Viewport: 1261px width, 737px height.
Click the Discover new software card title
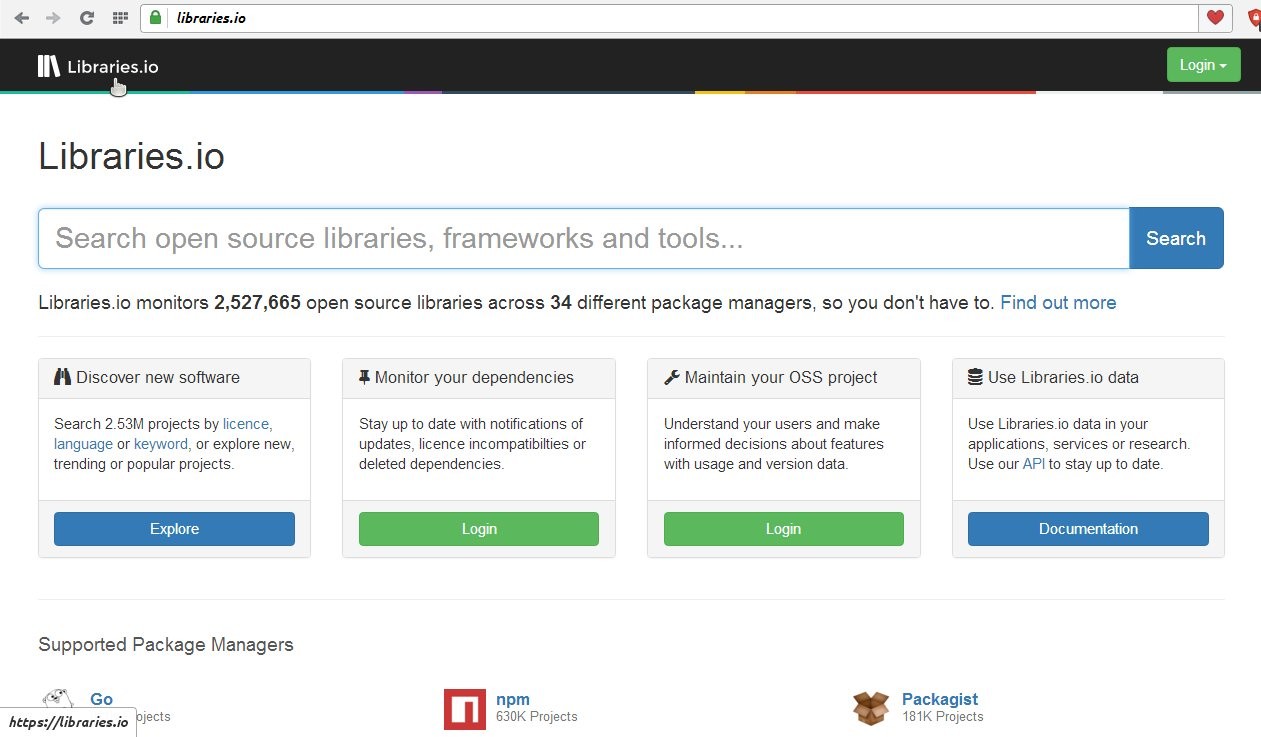pos(158,377)
